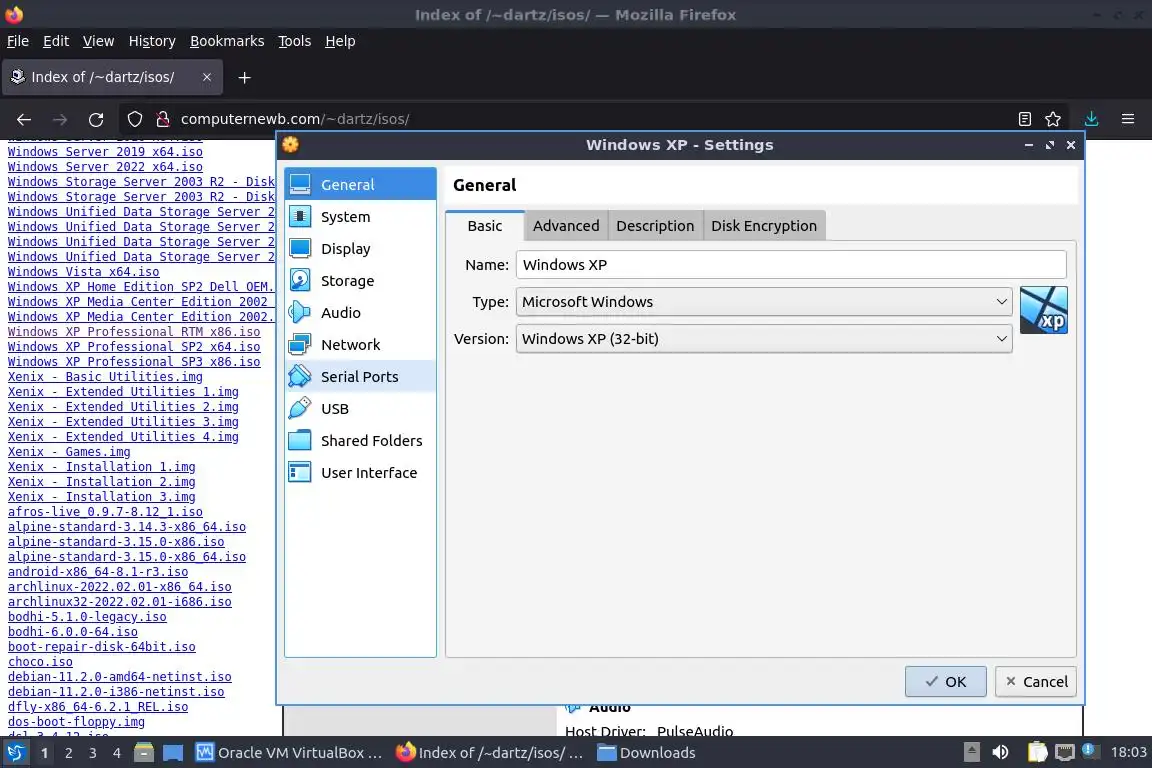Switch to Index of /~dartz/isos/ taskbar window
Image resolution: width=1152 pixels, height=768 pixels.
click(x=489, y=753)
